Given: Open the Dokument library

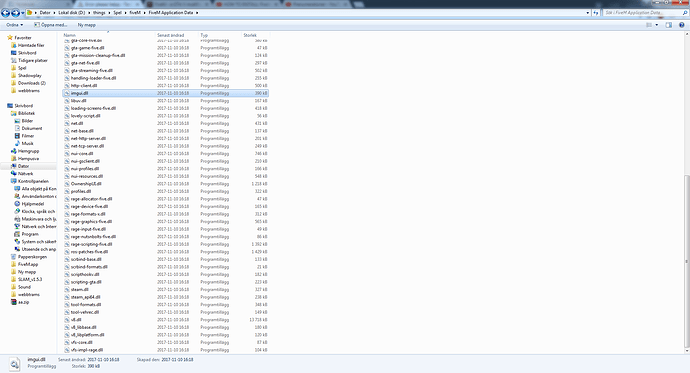Looking at the screenshot, I should click(x=32, y=128).
